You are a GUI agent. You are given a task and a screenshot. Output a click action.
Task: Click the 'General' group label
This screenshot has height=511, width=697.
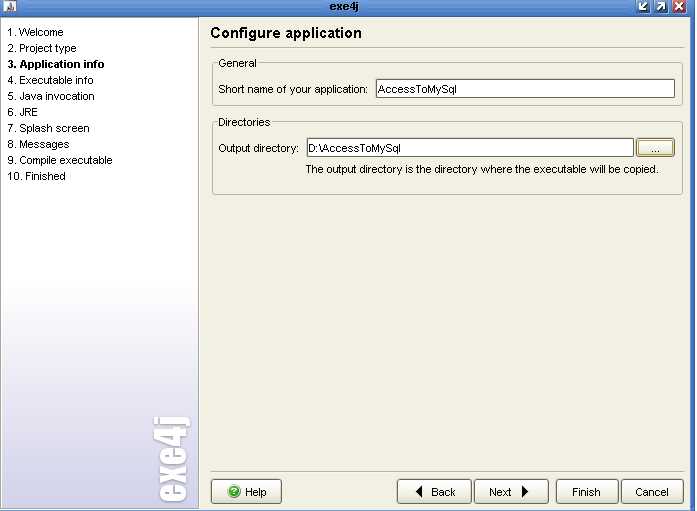237,63
